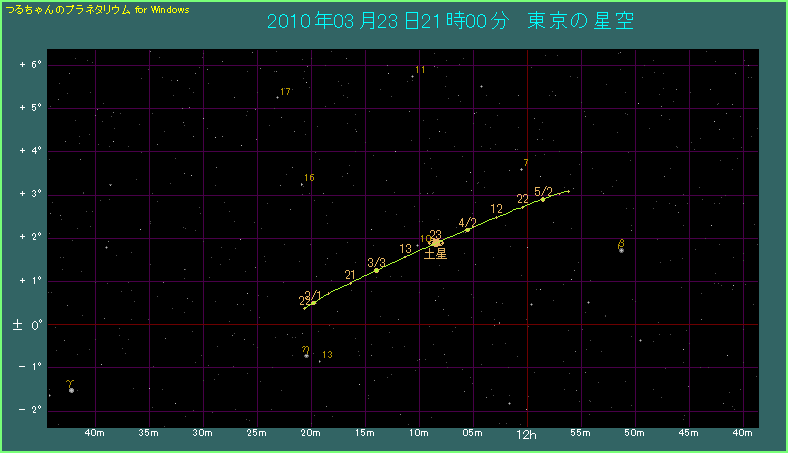Image resolution: width=788 pixels, height=453 pixels.
Task: Select the 5/2 track position marker
Action: pos(543,199)
